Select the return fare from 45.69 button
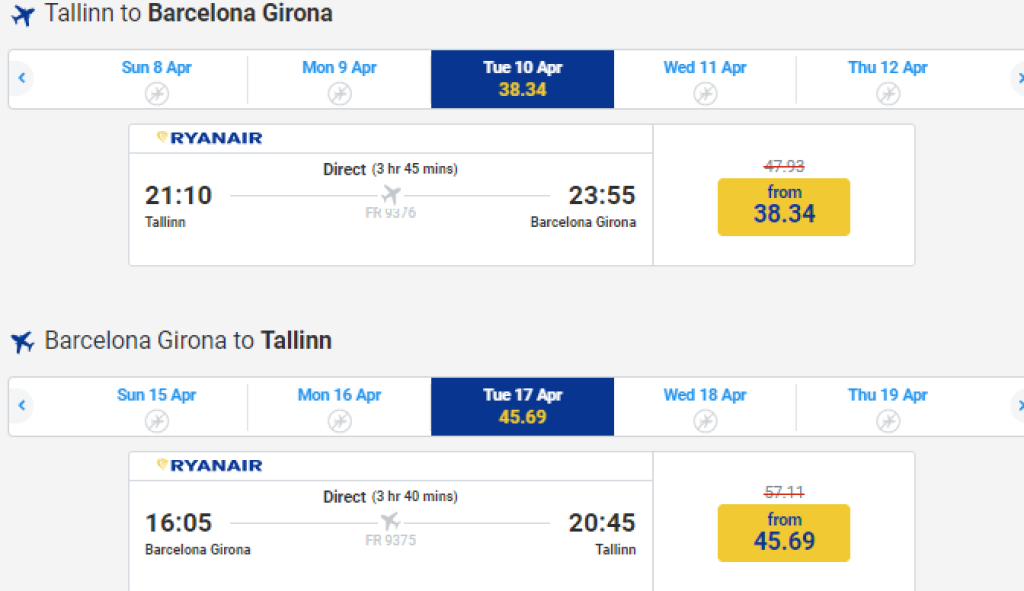The width and height of the screenshot is (1024, 591). (x=783, y=533)
